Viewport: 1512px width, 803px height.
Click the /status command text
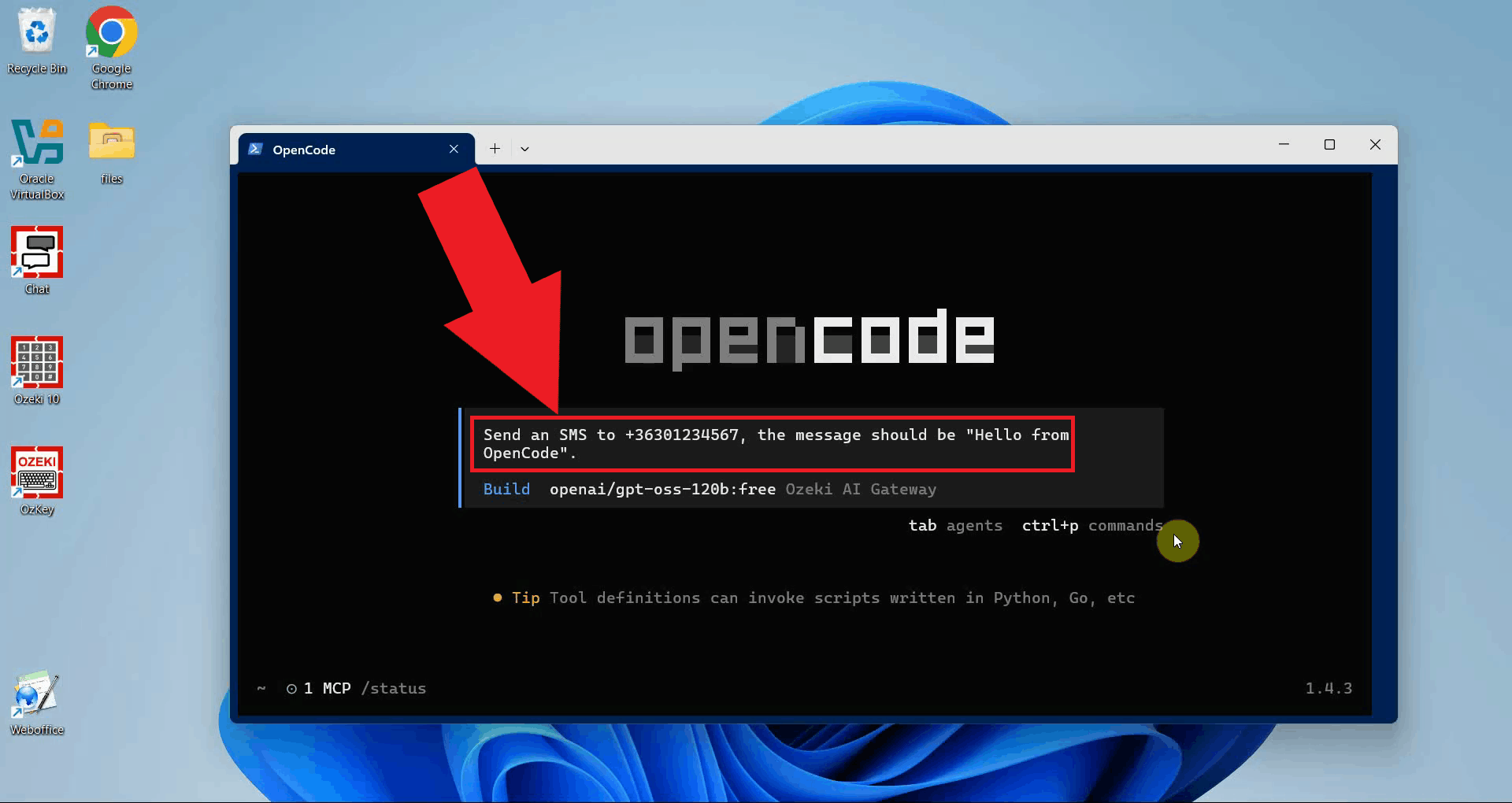click(394, 688)
